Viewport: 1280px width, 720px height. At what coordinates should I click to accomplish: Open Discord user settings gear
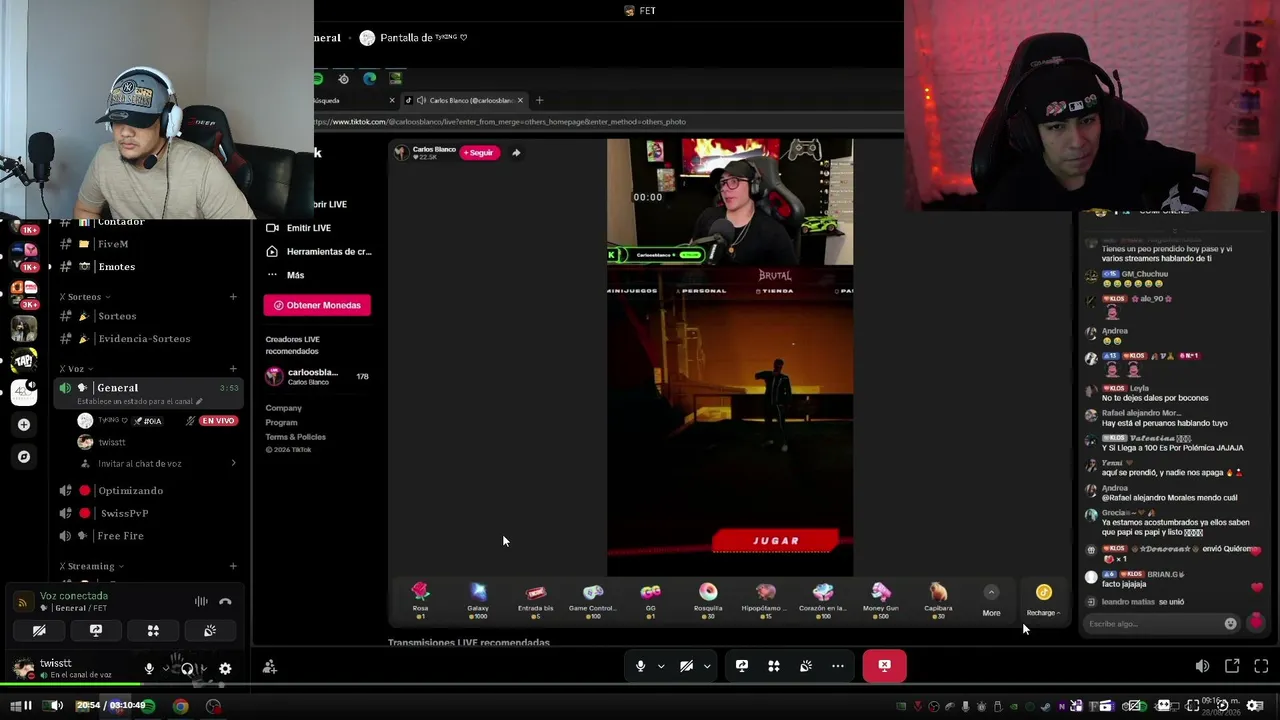pyautogui.click(x=225, y=669)
